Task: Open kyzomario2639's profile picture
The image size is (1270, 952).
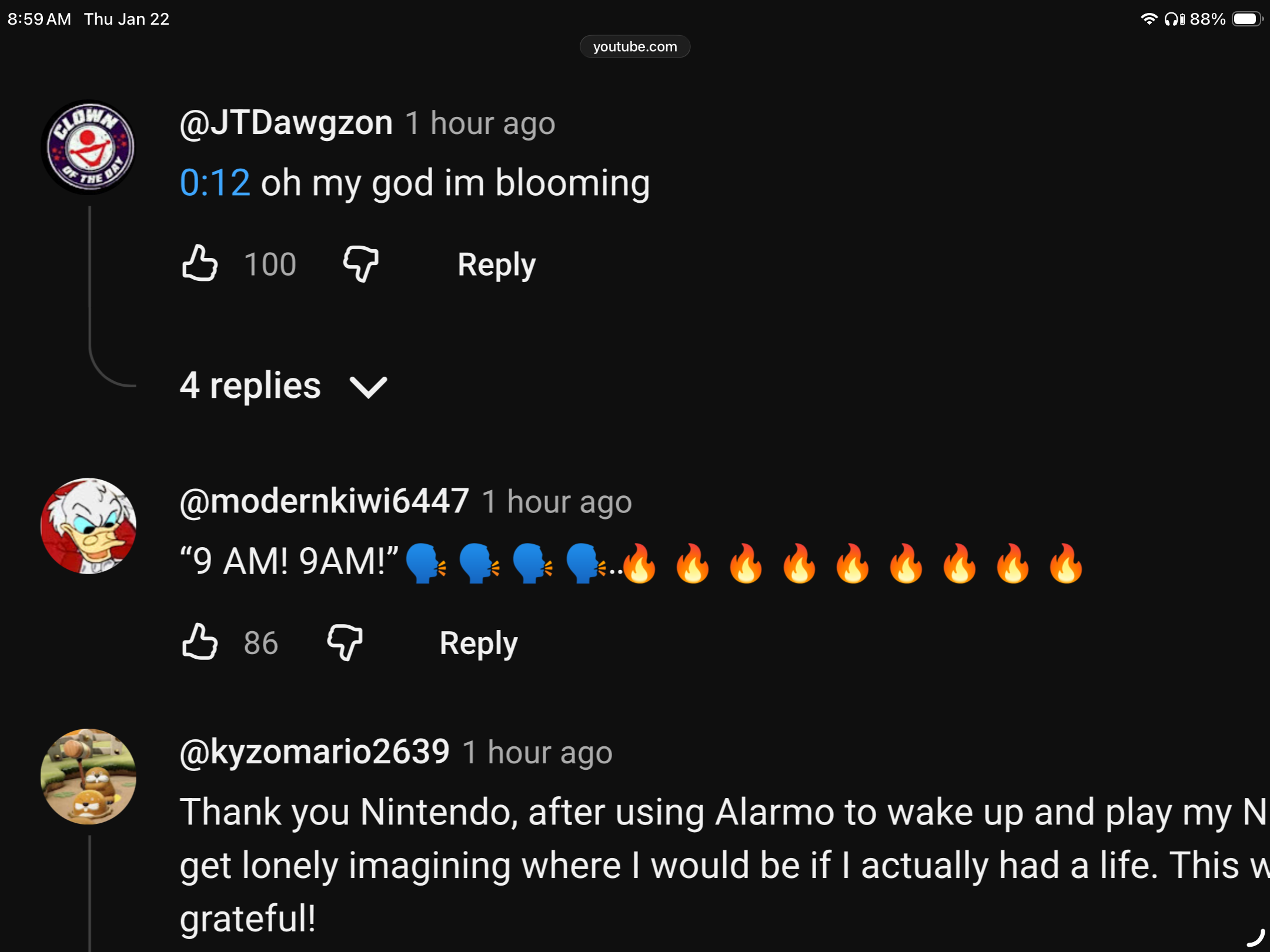Action: click(x=89, y=776)
